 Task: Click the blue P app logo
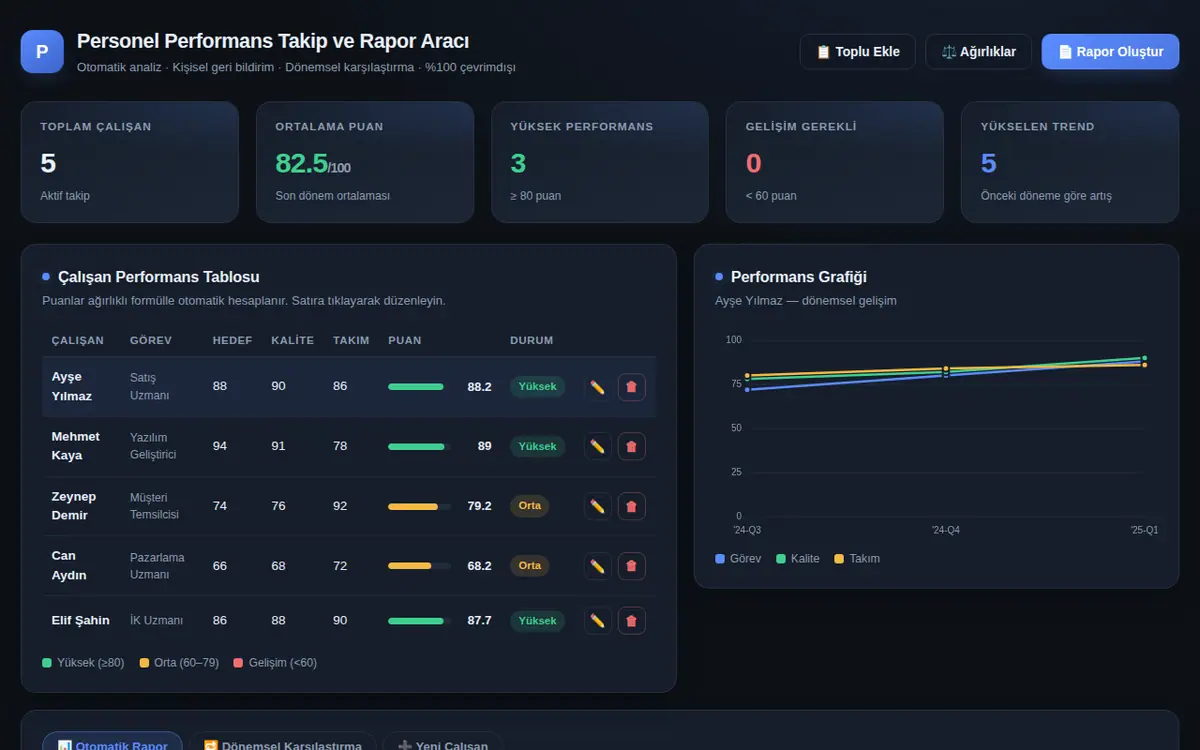click(x=42, y=51)
